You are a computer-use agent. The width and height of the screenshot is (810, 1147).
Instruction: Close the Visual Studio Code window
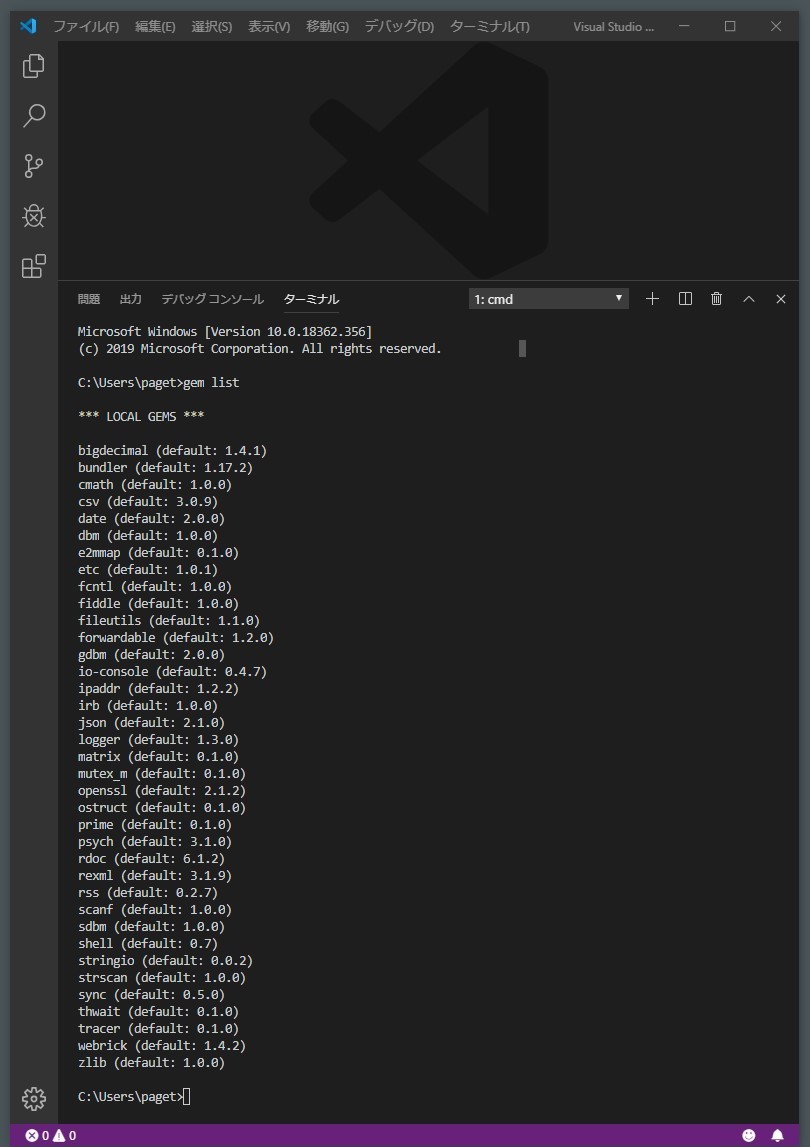[x=776, y=26]
